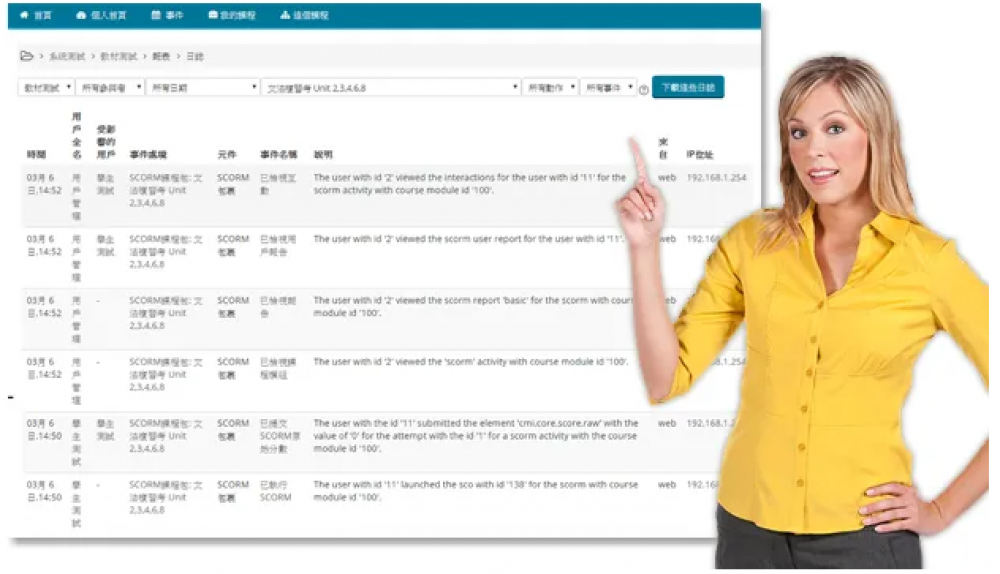Click the help question mark icon

(x=644, y=90)
